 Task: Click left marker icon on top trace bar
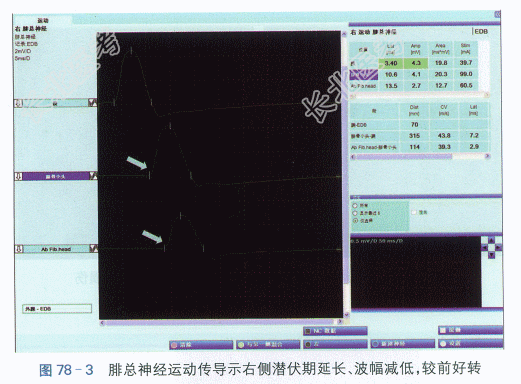coord(19,103)
